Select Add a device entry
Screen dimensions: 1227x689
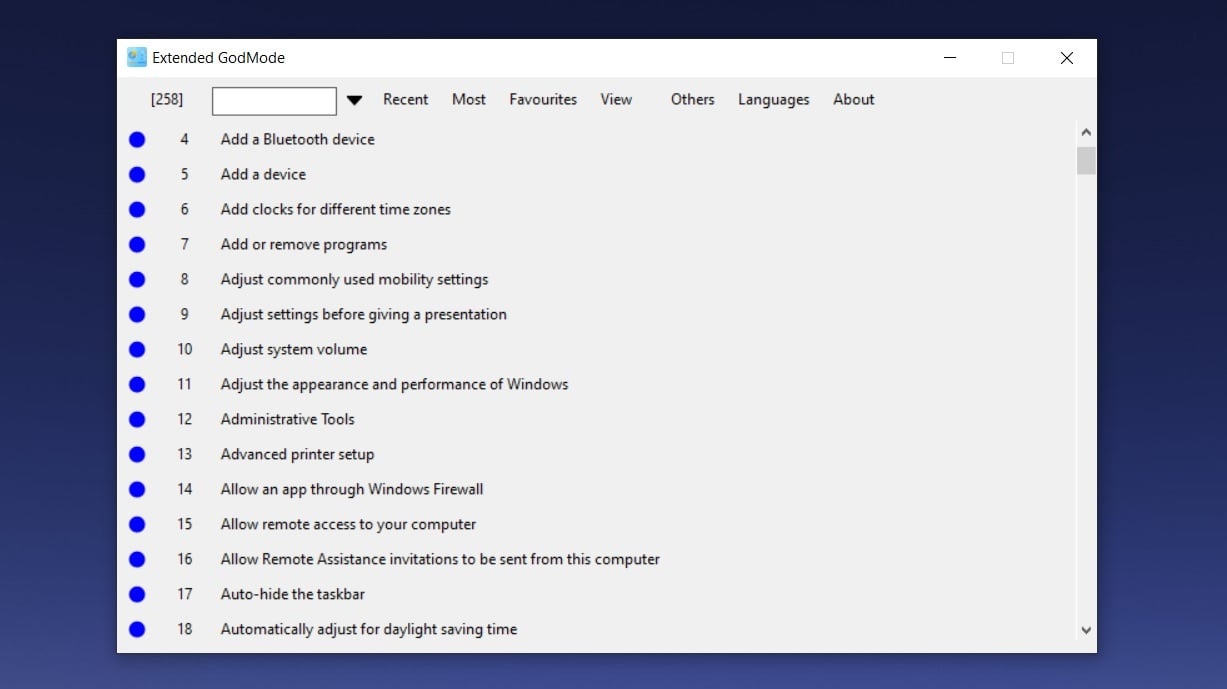pos(263,174)
